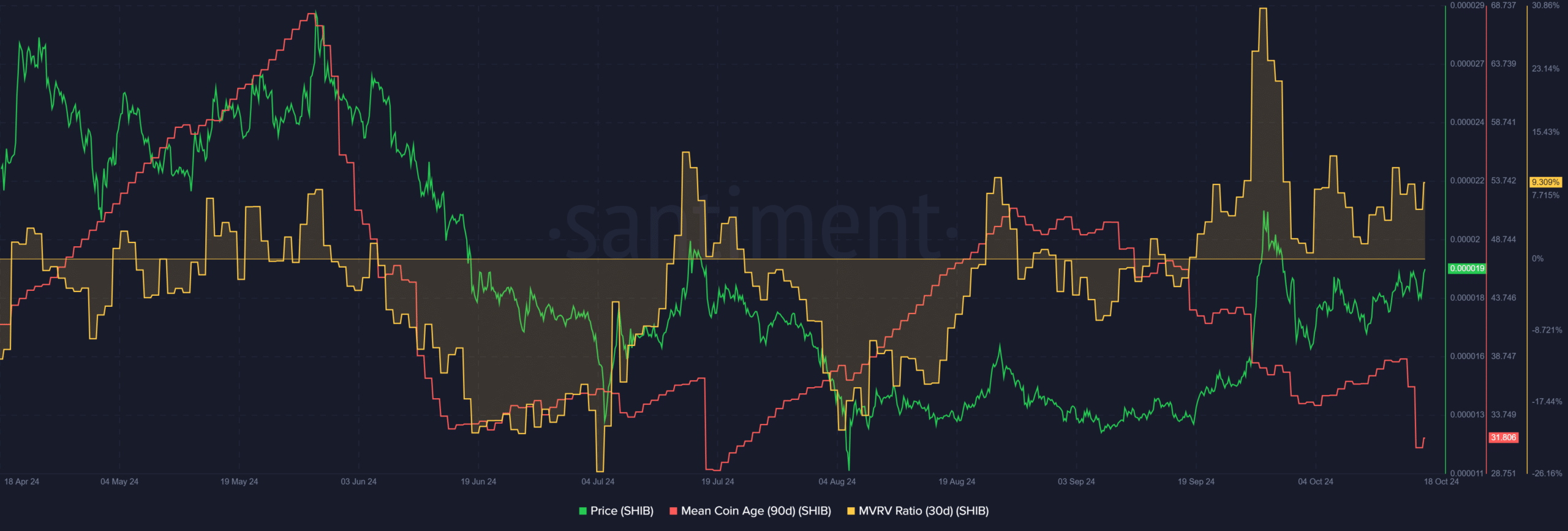Viewport: 1568px width, 531px height.
Task: Click the 0.000029 price axis value
Action: click(1467, 6)
